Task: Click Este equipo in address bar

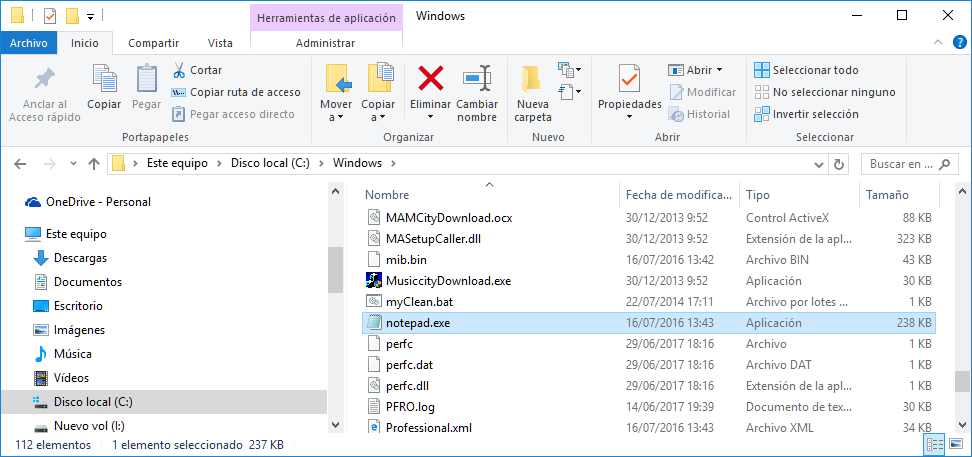Action: (x=177, y=164)
